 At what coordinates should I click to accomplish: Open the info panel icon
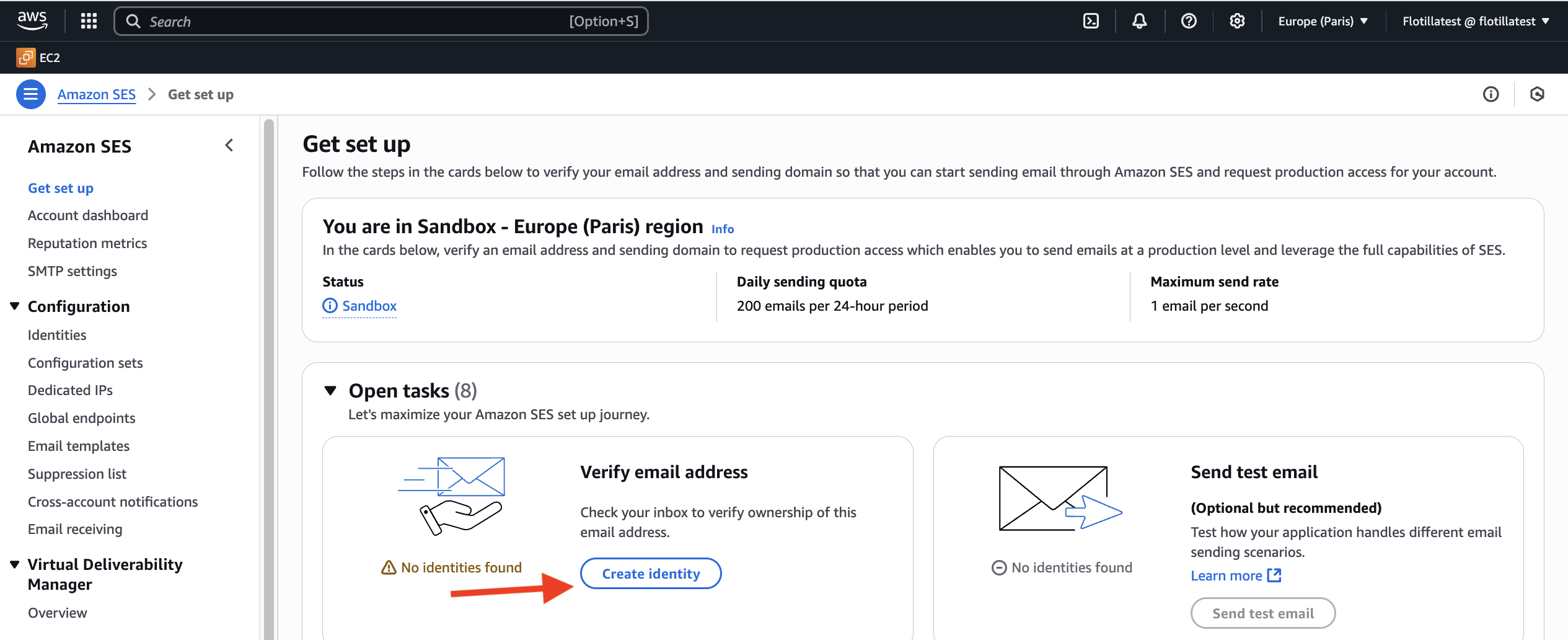point(1491,94)
